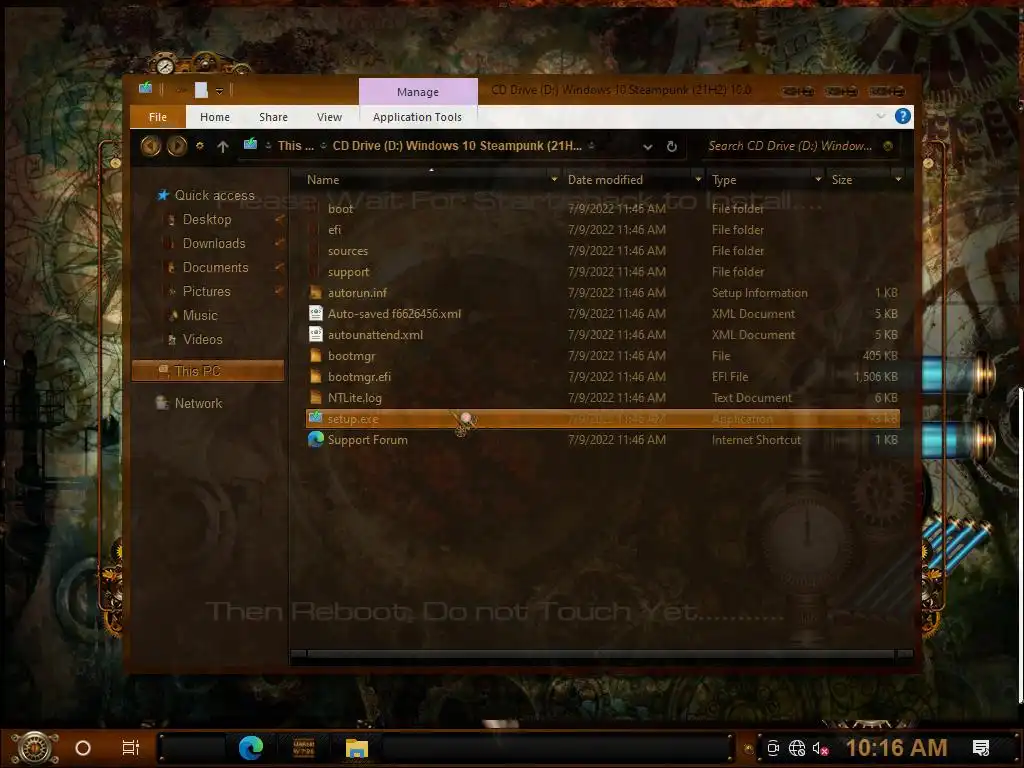
Task: Open Documents in the navigation pane
Action: [216, 268]
